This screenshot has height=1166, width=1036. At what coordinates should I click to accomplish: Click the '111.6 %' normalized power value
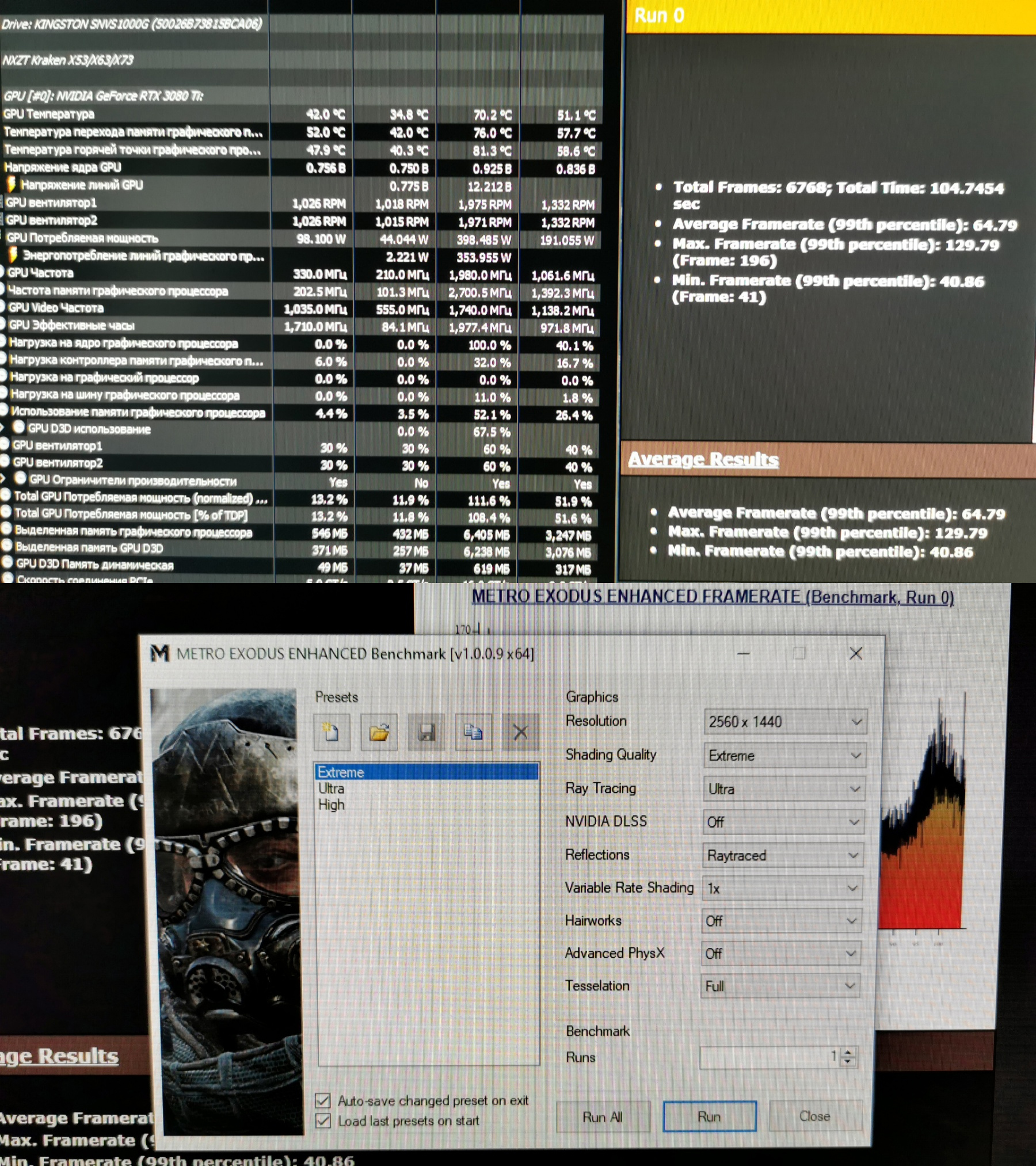click(x=489, y=501)
